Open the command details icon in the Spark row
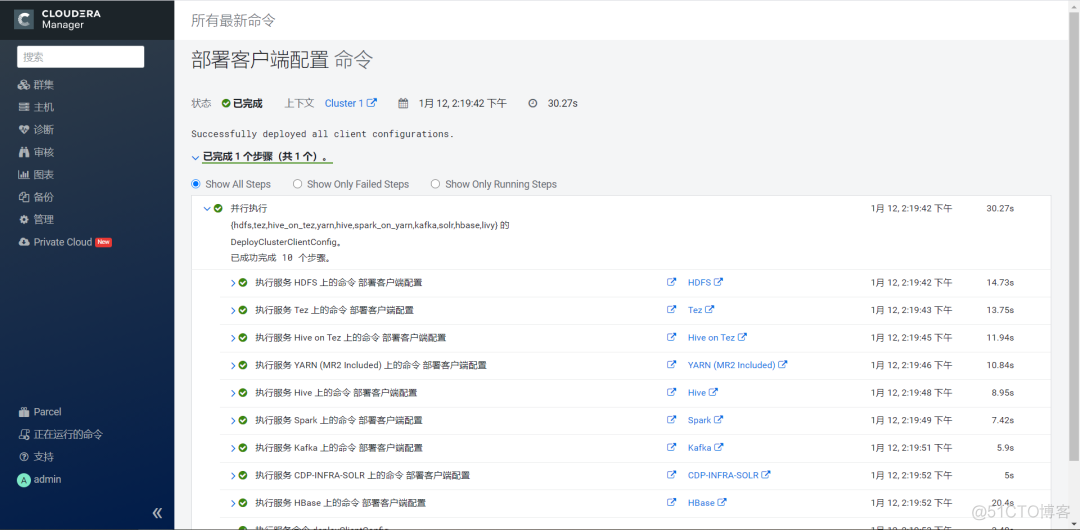 (x=672, y=420)
